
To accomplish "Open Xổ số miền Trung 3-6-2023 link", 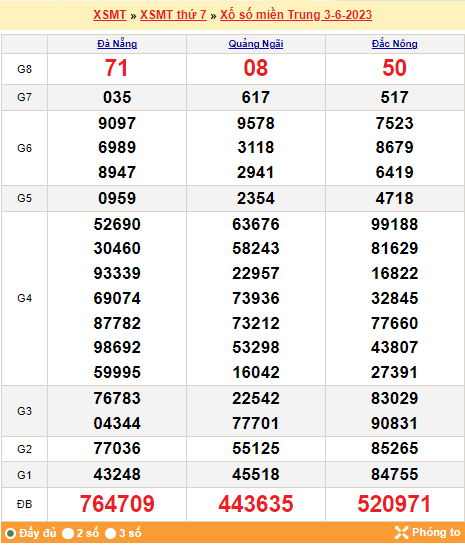I will pos(296,15).
